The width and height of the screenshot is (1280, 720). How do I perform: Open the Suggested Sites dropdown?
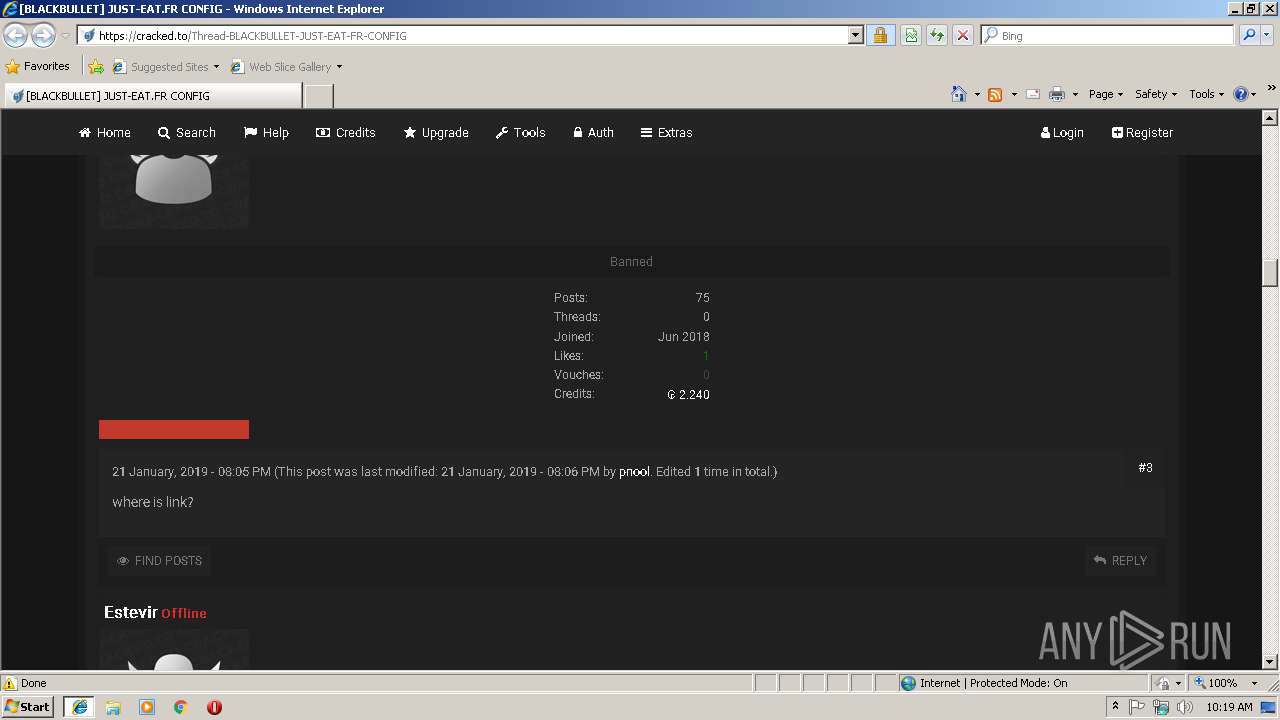[x=165, y=67]
